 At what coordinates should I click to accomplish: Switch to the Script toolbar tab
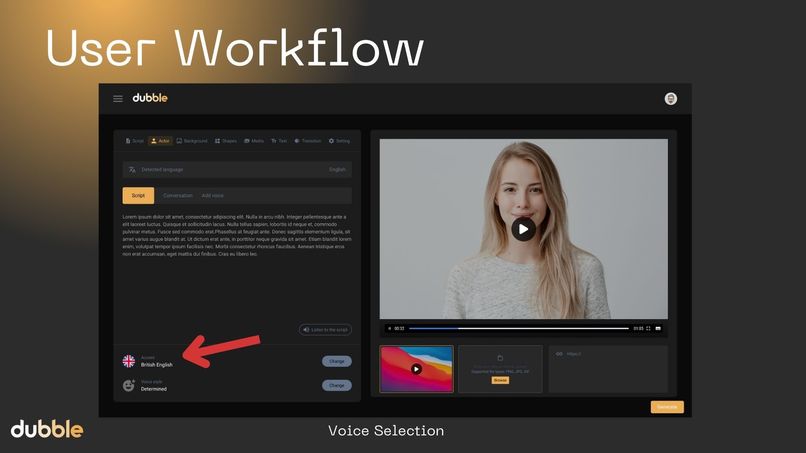[x=135, y=141]
